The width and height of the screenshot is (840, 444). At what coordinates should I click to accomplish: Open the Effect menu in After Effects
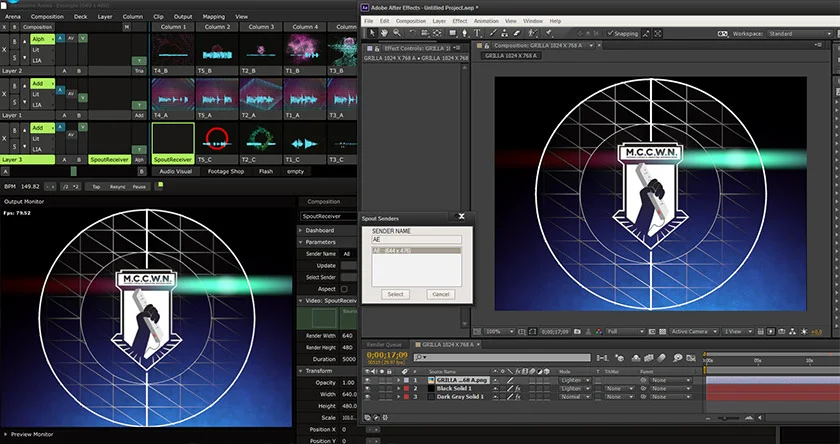pos(460,21)
